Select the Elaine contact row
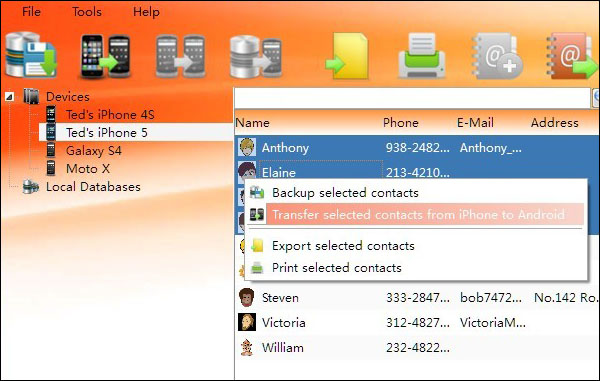The width and height of the screenshot is (600, 381). 417,170
